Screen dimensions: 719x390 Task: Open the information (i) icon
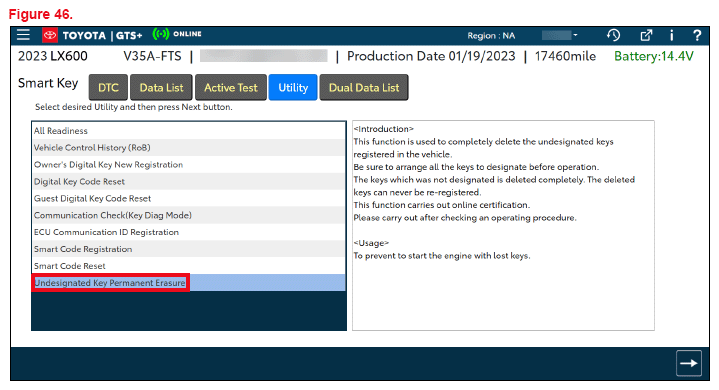[671, 35]
